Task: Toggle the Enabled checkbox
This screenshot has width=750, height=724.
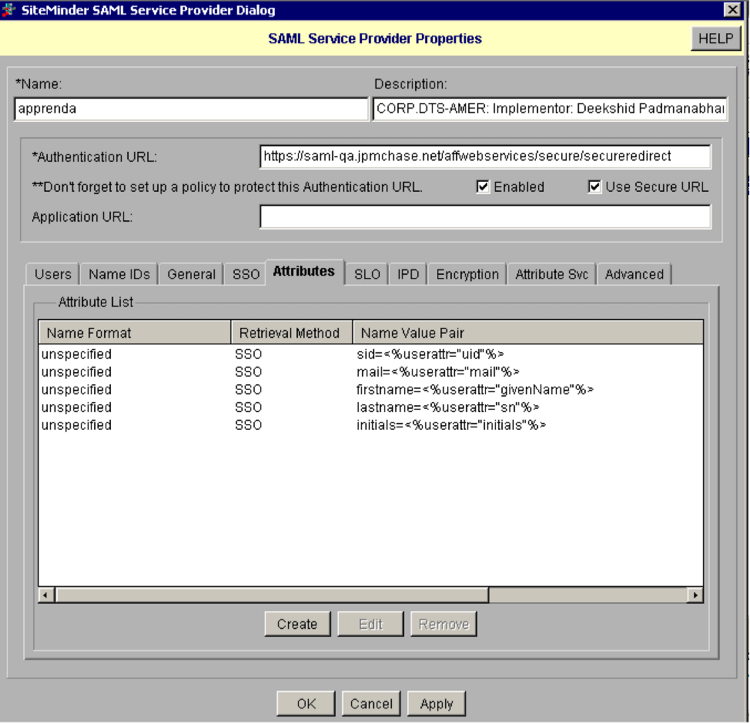Action: [483, 186]
